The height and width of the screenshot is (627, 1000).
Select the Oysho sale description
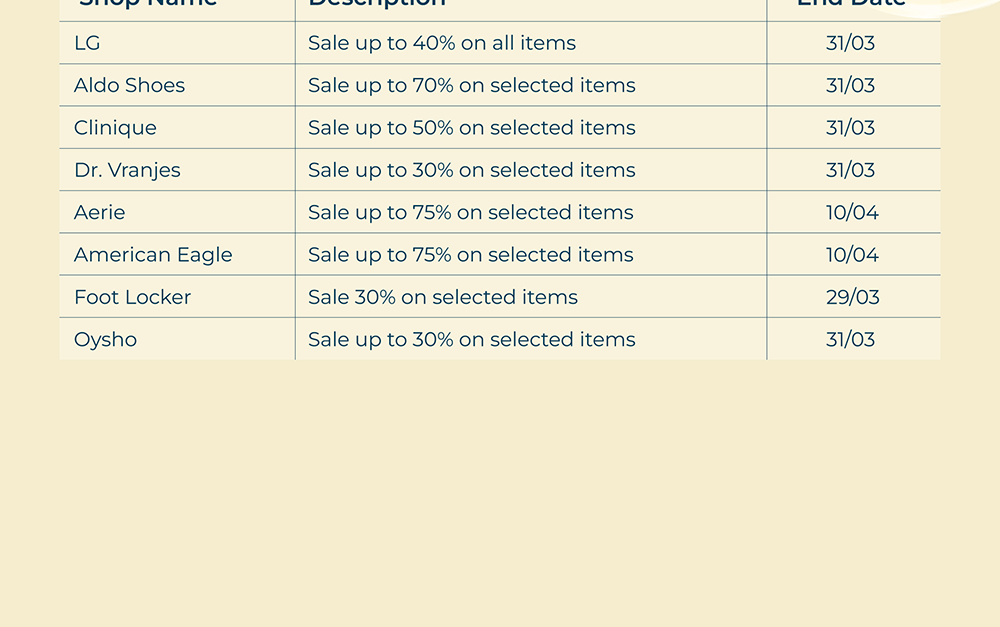click(471, 340)
